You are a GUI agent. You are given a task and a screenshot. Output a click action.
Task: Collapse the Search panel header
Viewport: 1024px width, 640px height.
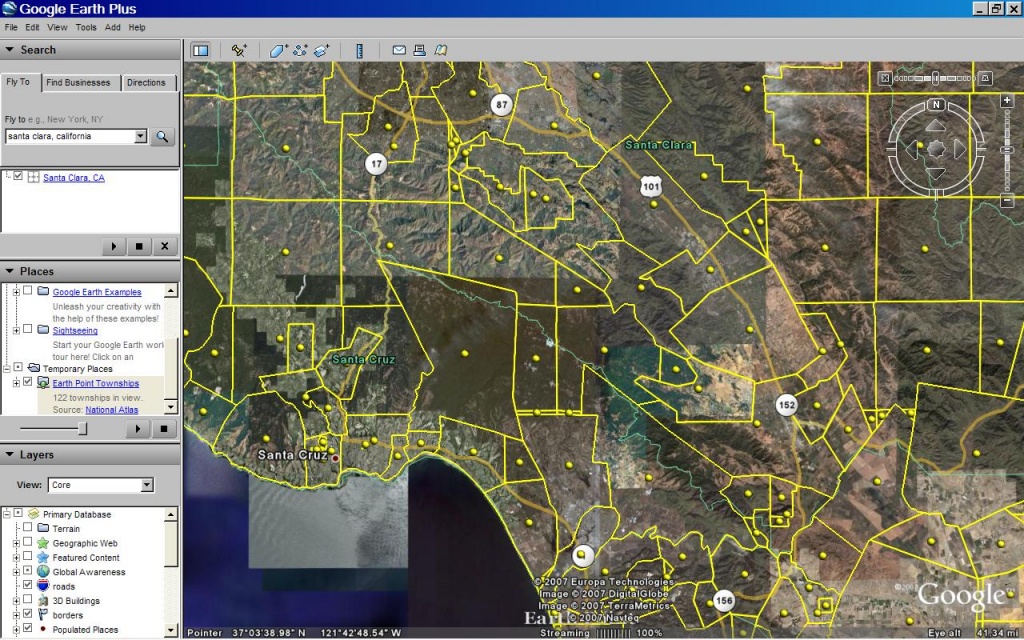(10, 50)
